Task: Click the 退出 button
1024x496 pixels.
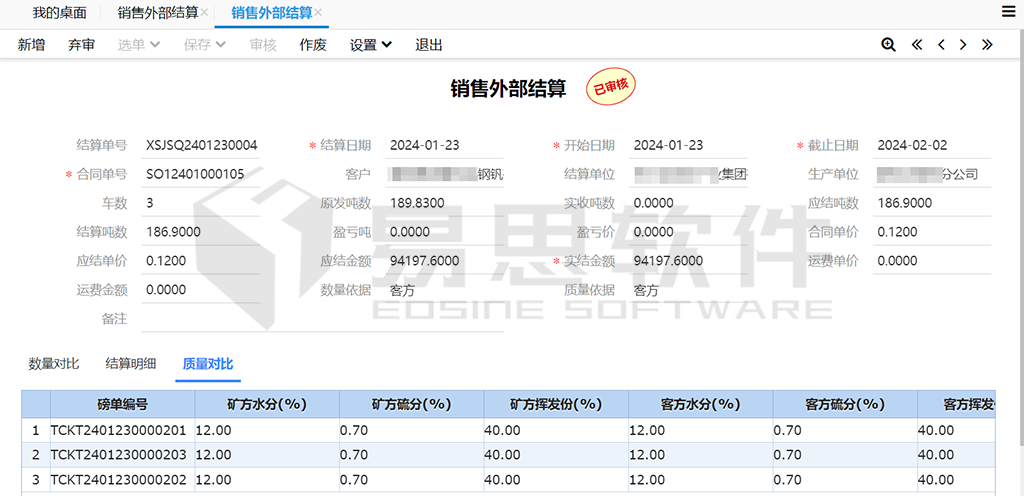Action: click(429, 45)
